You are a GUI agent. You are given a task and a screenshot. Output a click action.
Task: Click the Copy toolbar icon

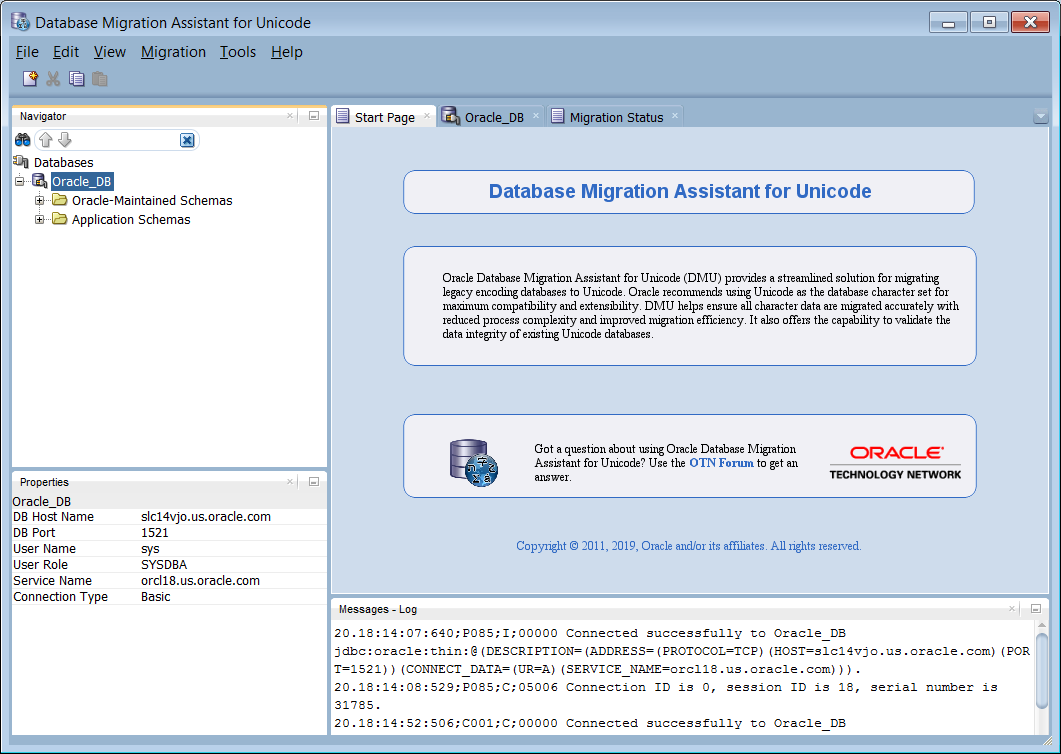click(76, 79)
